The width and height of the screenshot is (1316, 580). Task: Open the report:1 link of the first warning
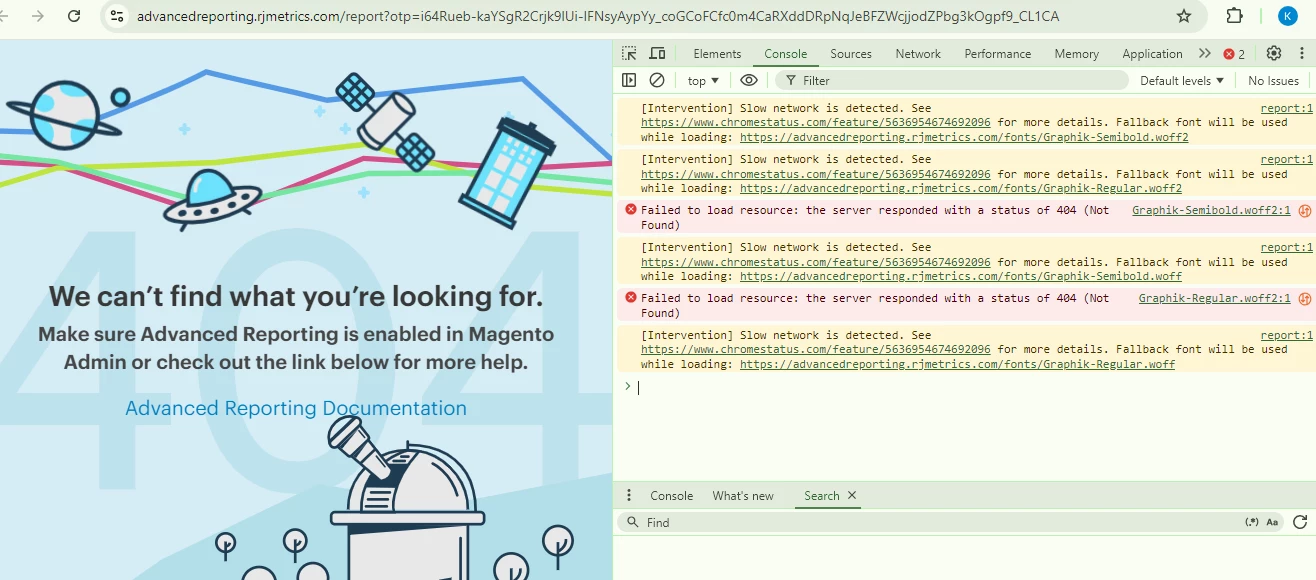(x=1286, y=108)
